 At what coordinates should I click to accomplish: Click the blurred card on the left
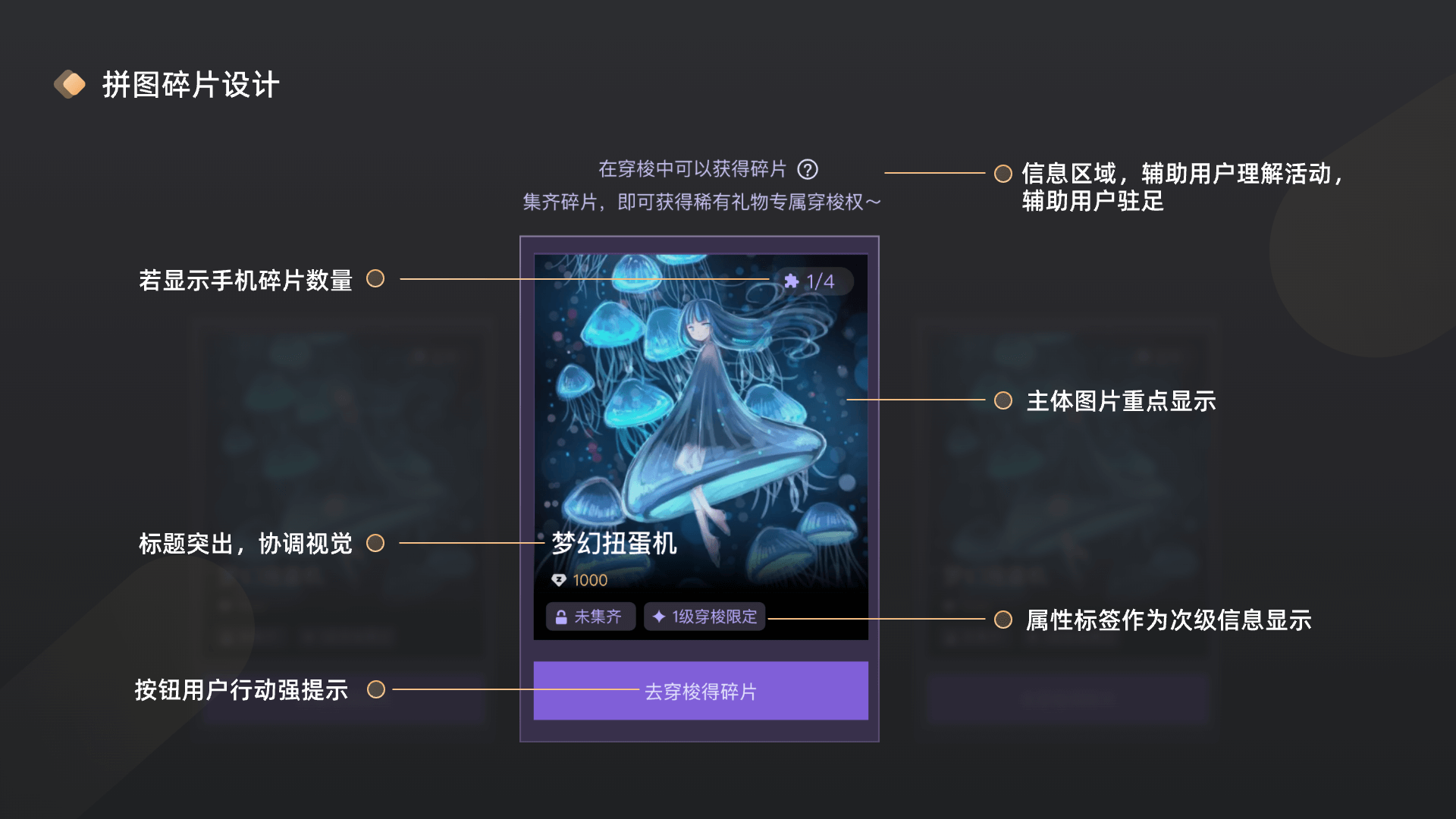coord(341,523)
